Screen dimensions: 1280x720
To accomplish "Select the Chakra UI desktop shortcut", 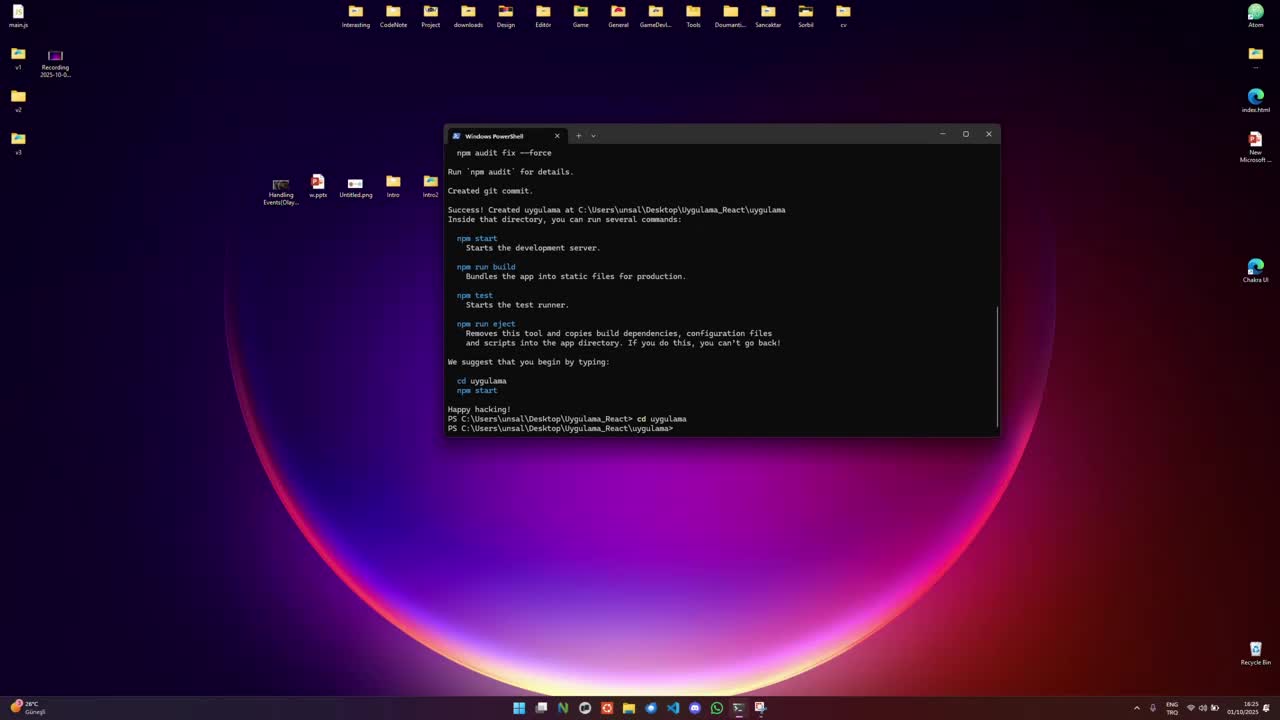I will tap(1255, 270).
